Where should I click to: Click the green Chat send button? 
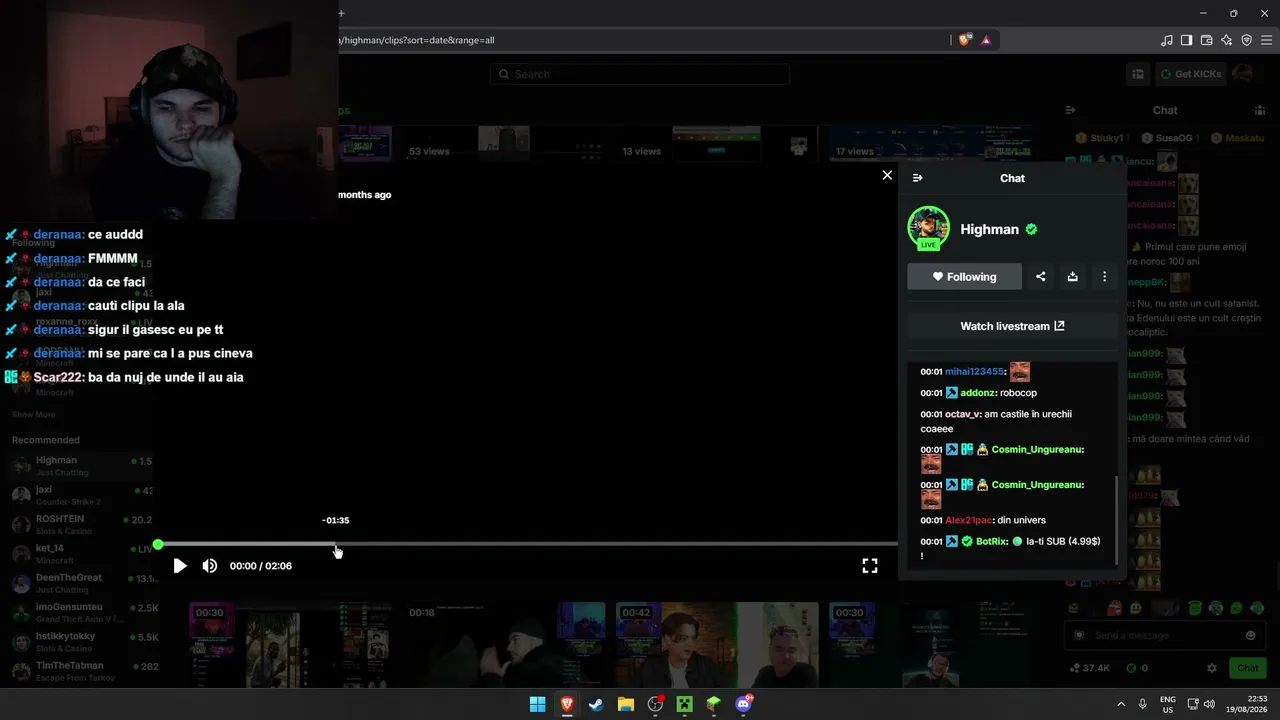point(1248,668)
